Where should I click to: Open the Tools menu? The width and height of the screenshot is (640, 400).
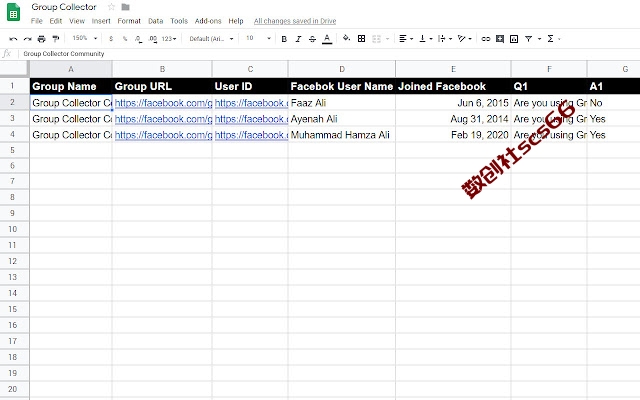[x=179, y=21]
